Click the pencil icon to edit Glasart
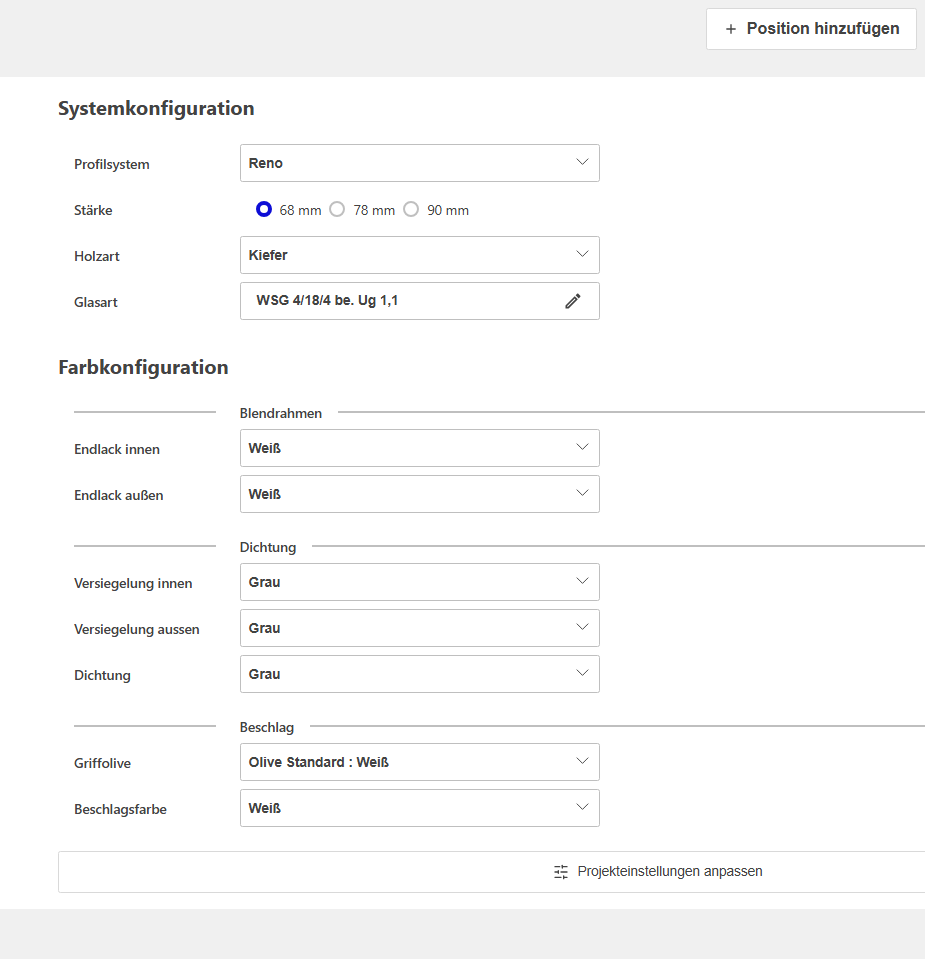 point(572,301)
